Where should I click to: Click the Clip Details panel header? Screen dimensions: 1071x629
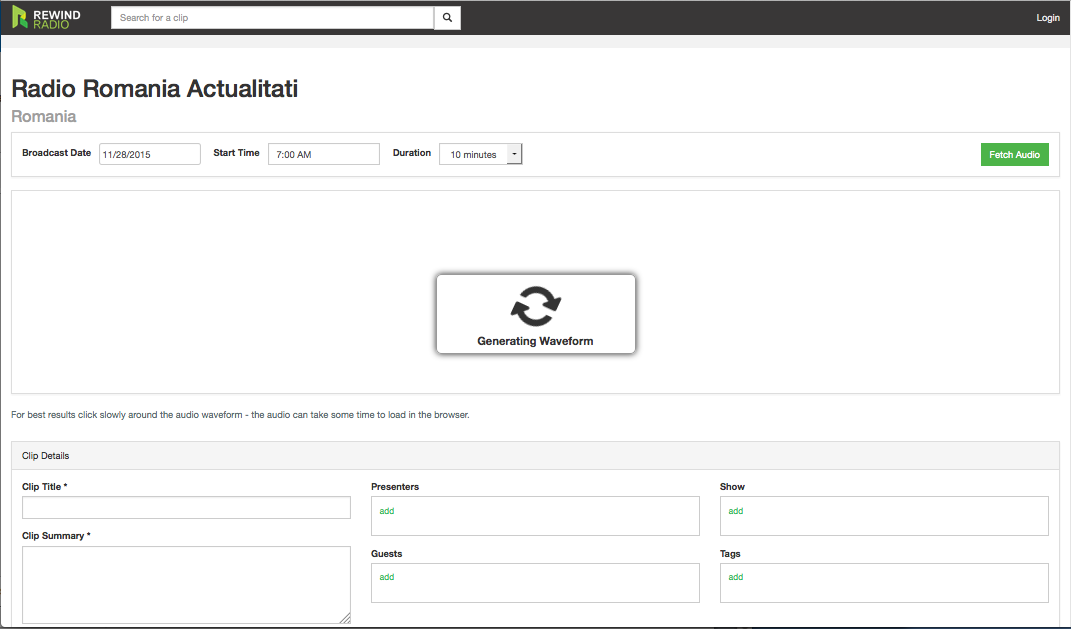click(536, 456)
